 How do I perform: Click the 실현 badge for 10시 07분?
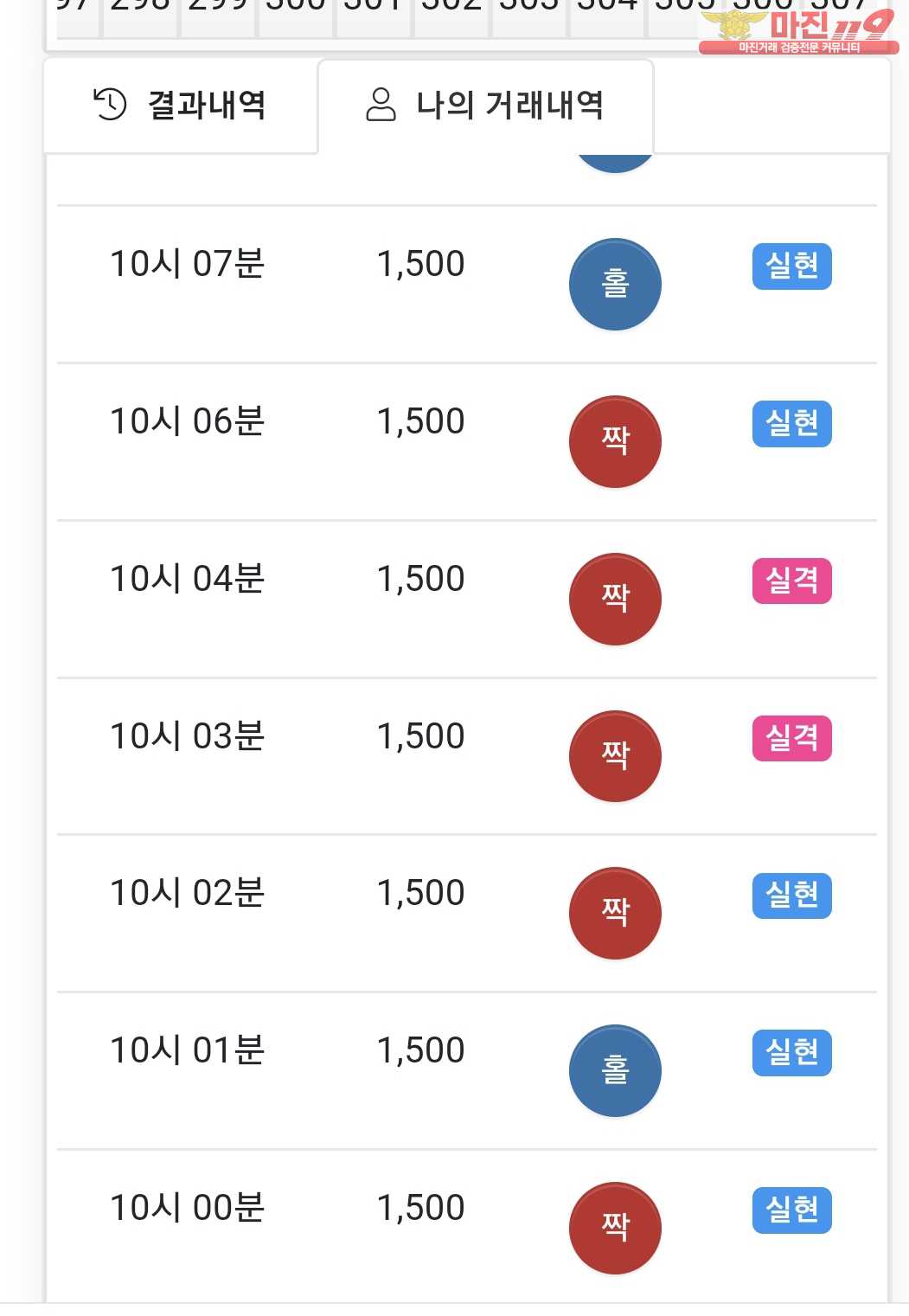tap(791, 266)
